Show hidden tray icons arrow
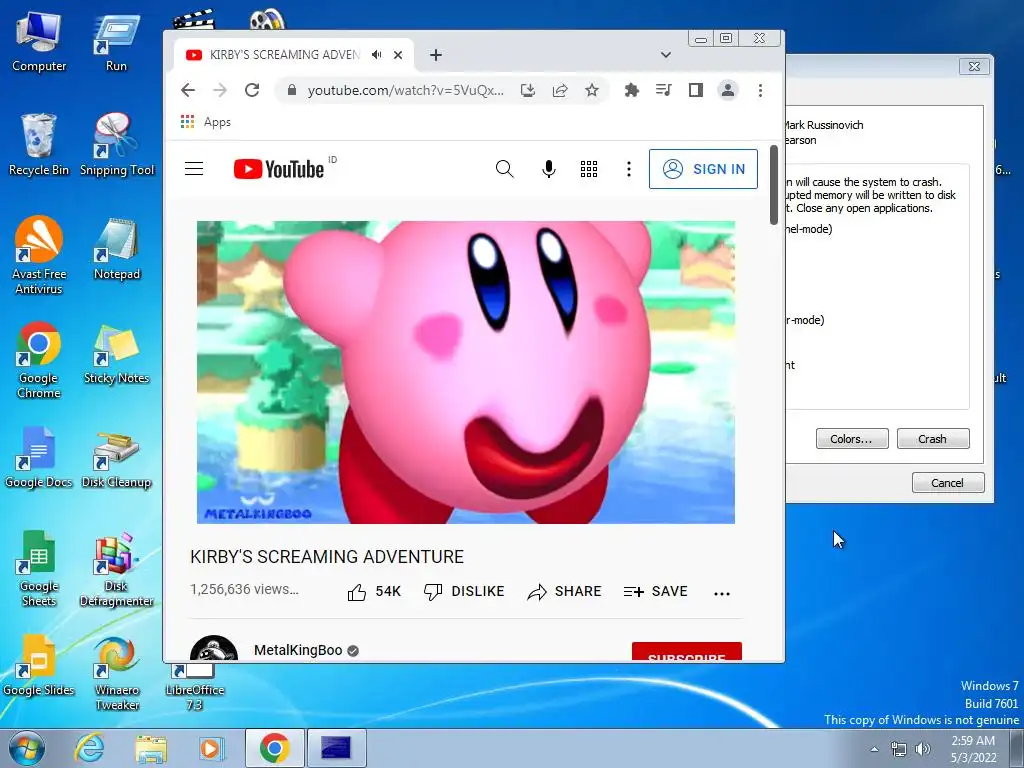Image resolution: width=1024 pixels, height=768 pixels. [x=874, y=749]
